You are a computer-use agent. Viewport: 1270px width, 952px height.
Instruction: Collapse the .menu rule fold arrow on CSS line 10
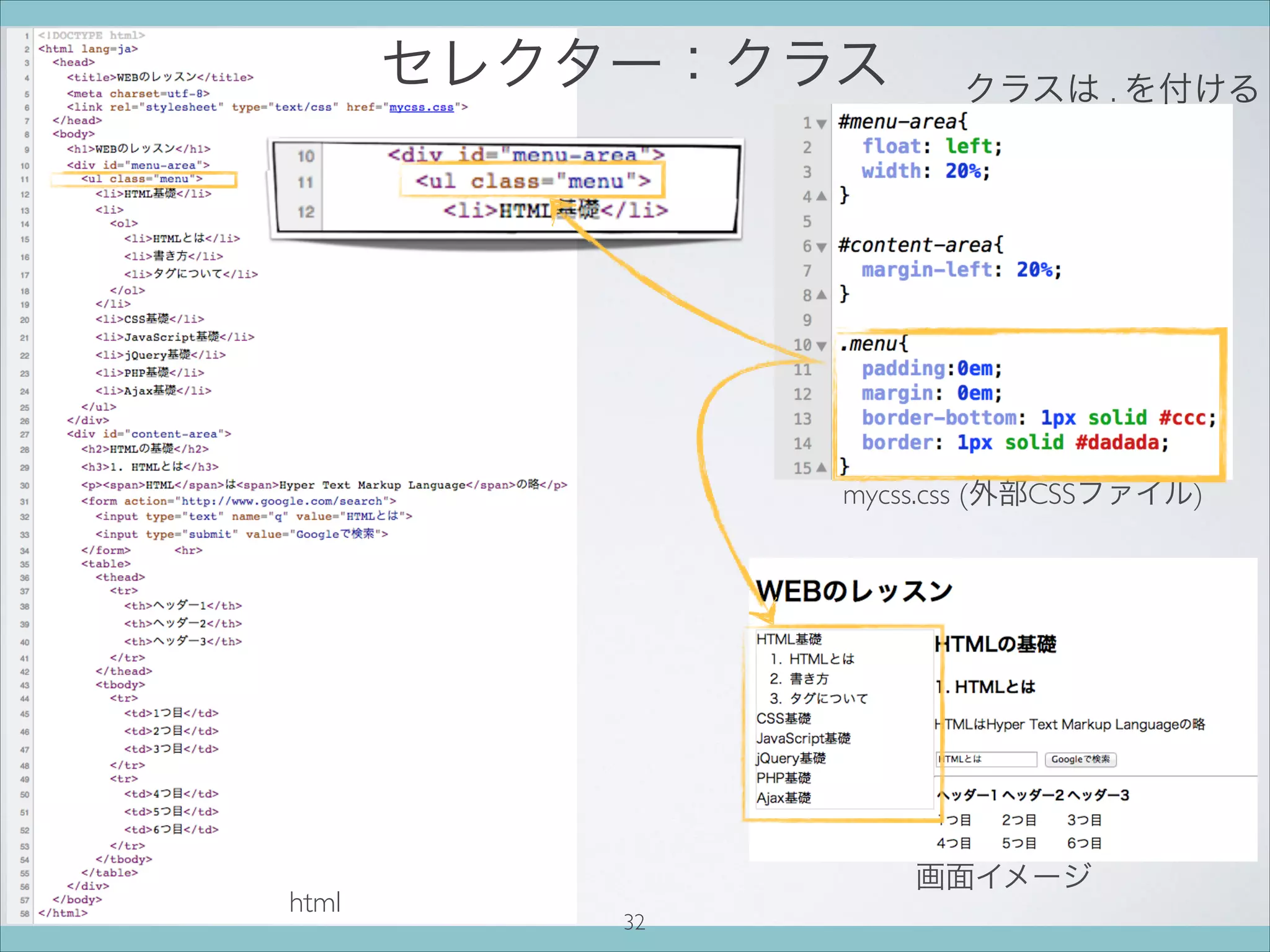click(x=822, y=346)
